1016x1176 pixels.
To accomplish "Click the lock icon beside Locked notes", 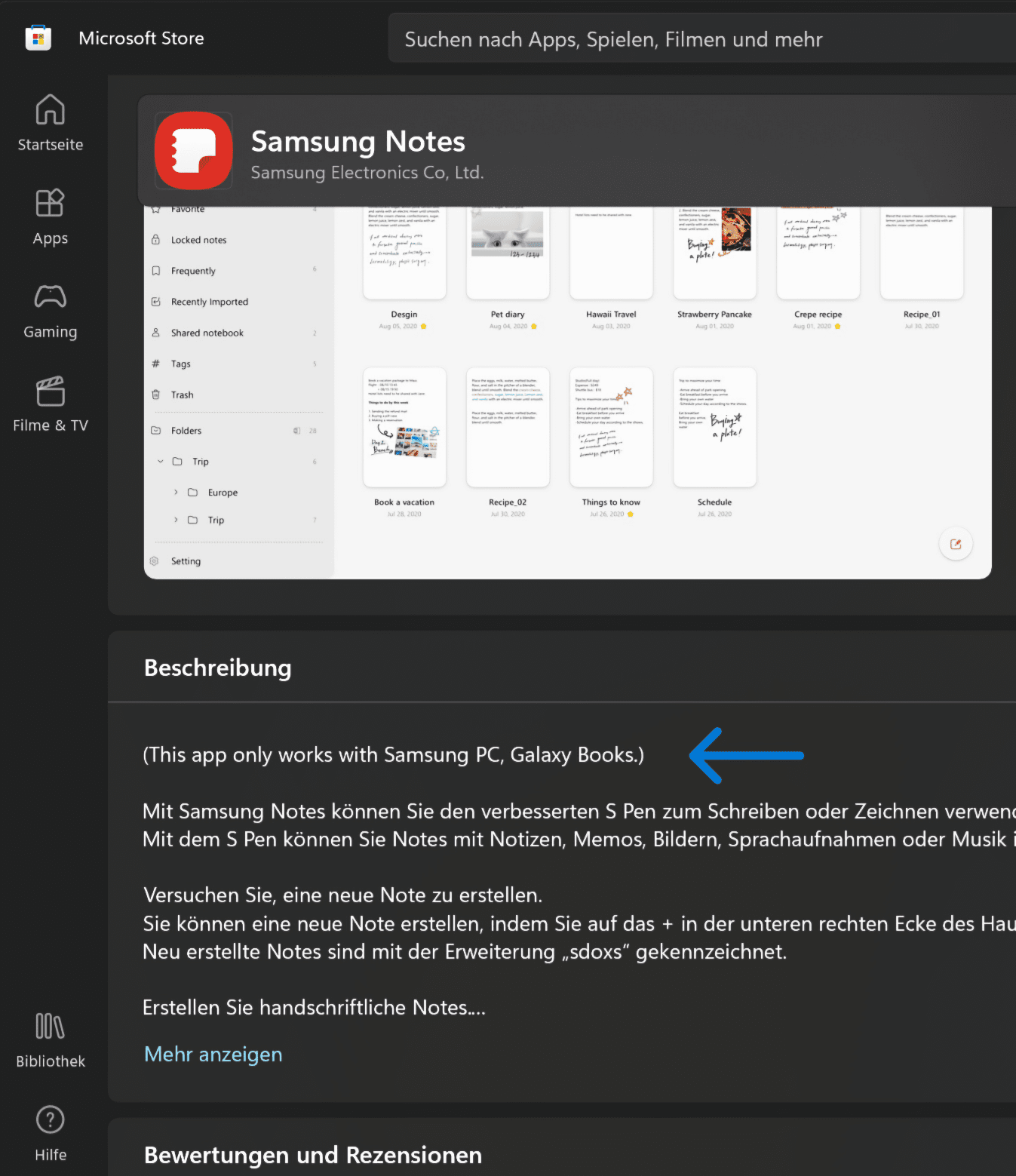I will [x=156, y=239].
